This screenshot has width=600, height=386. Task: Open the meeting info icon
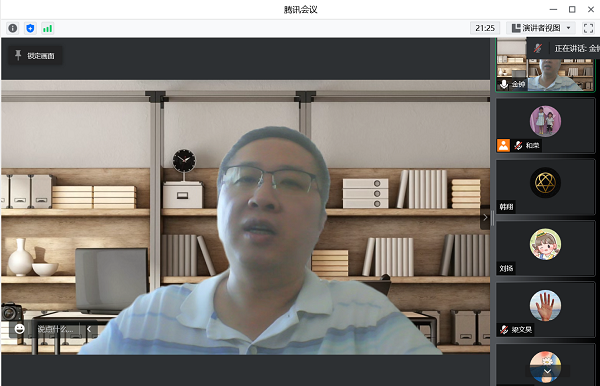point(13,28)
